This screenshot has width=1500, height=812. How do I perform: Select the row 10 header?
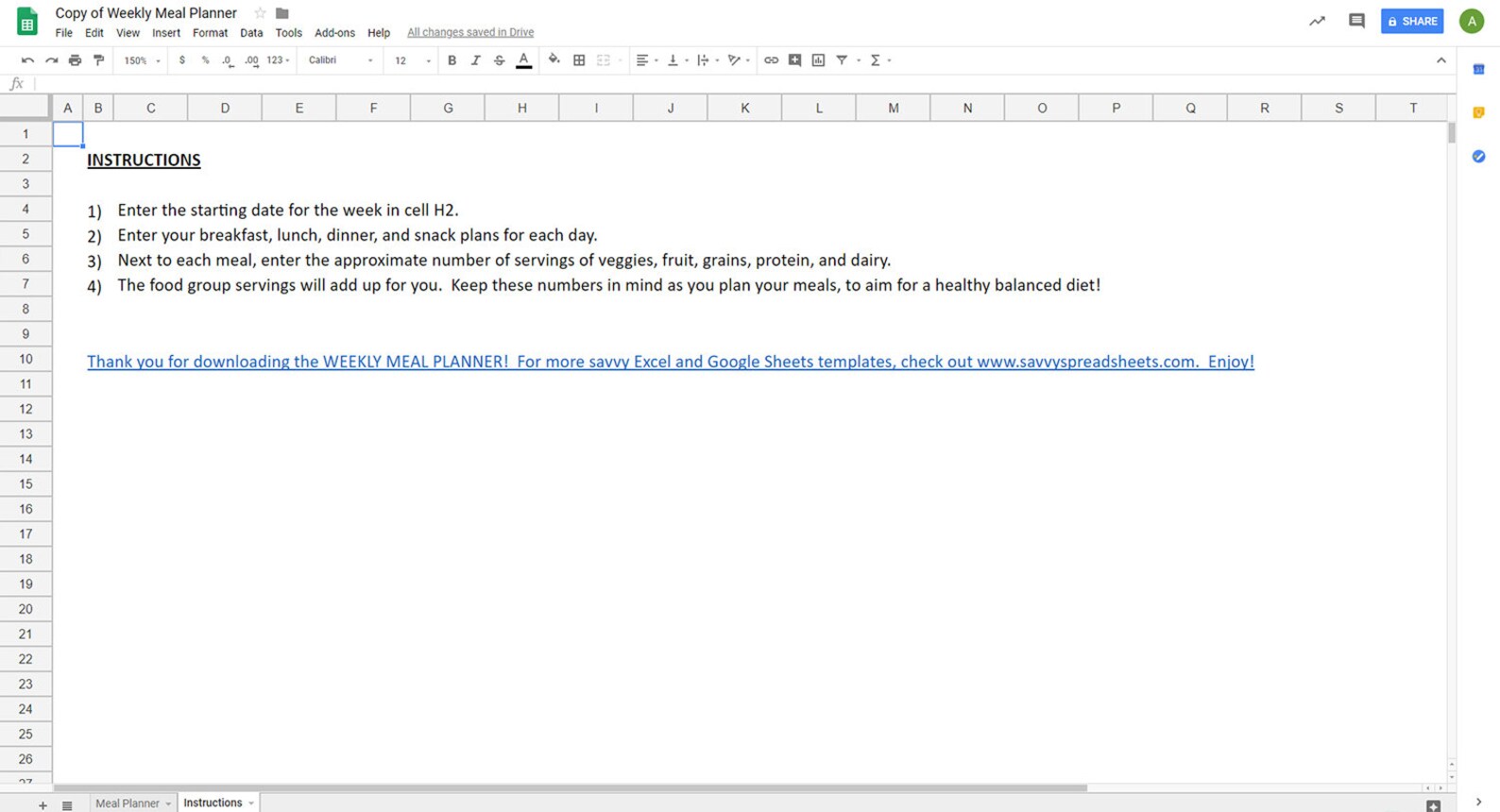pos(26,359)
